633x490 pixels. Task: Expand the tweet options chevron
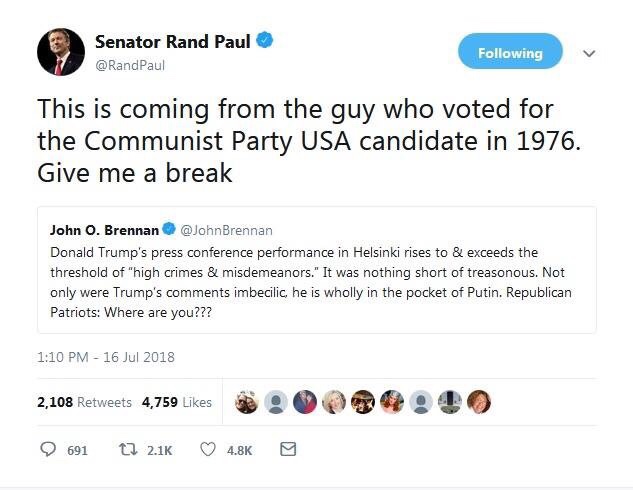click(x=589, y=54)
